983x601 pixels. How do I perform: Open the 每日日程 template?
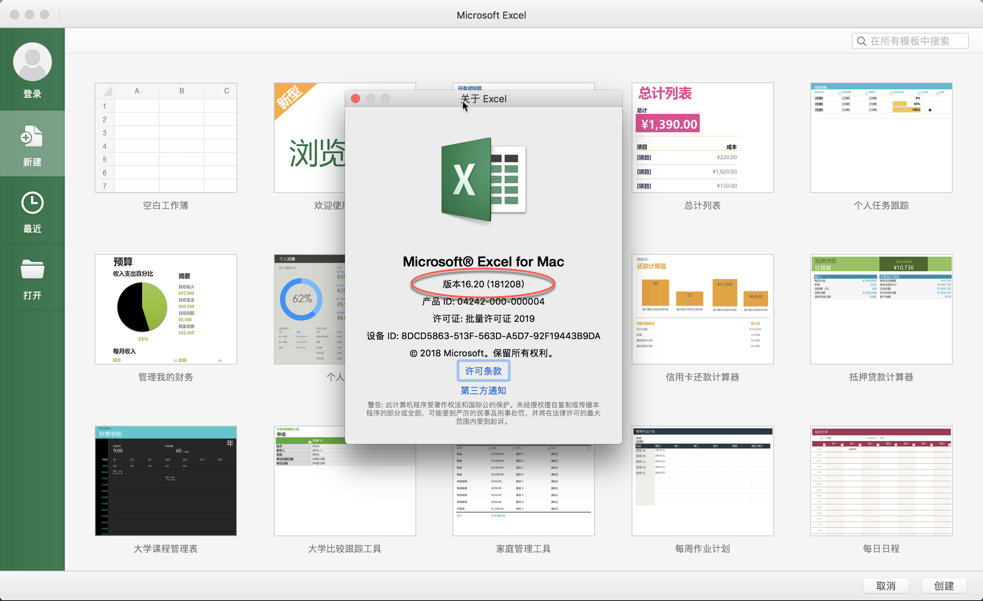pyautogui.click(x=880, y=482)
